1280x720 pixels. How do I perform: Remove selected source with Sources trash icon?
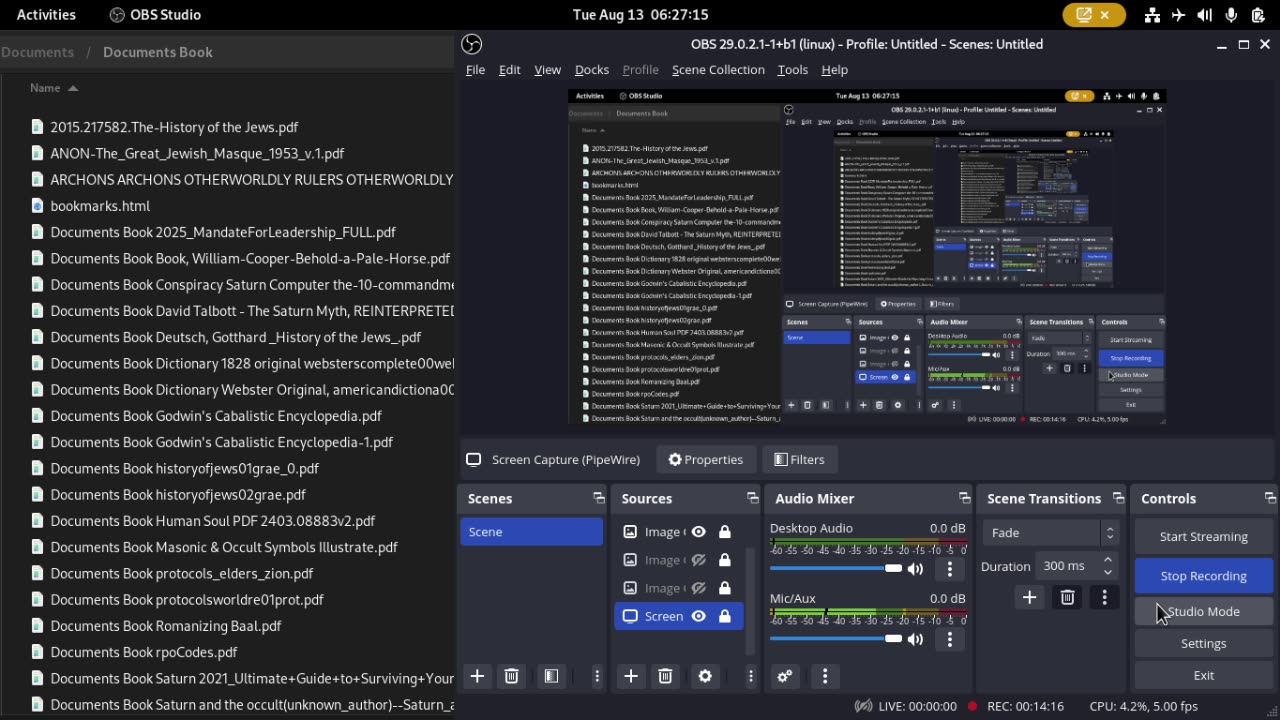coord(665,676)
